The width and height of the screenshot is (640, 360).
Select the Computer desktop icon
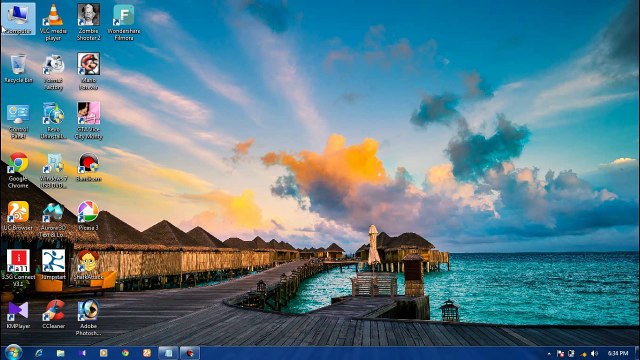(x=18, y=19)
